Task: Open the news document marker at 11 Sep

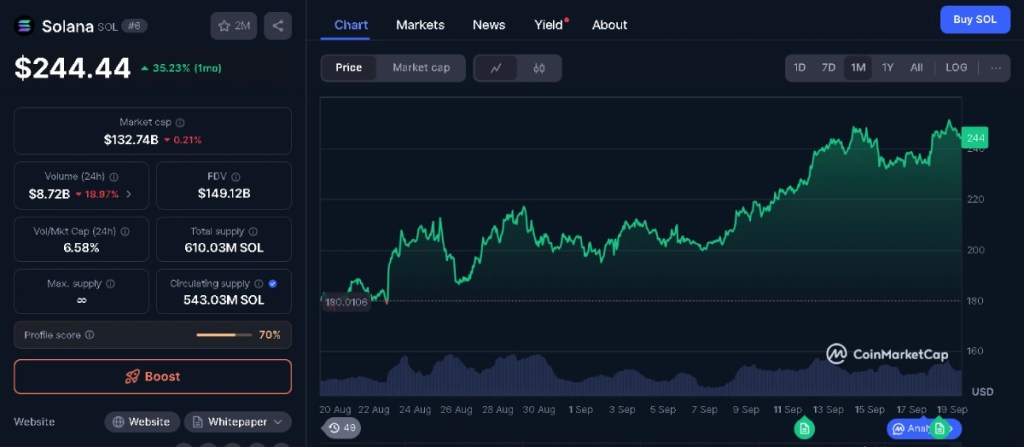Action: click(804, 428)
